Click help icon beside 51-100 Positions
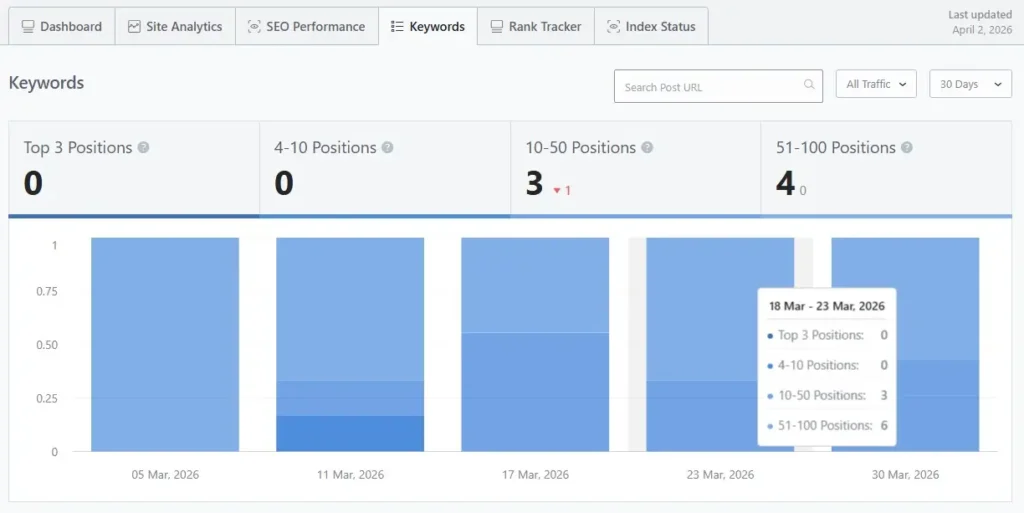The width and height of the screenshot is (1024, 513). pos(906,148)
